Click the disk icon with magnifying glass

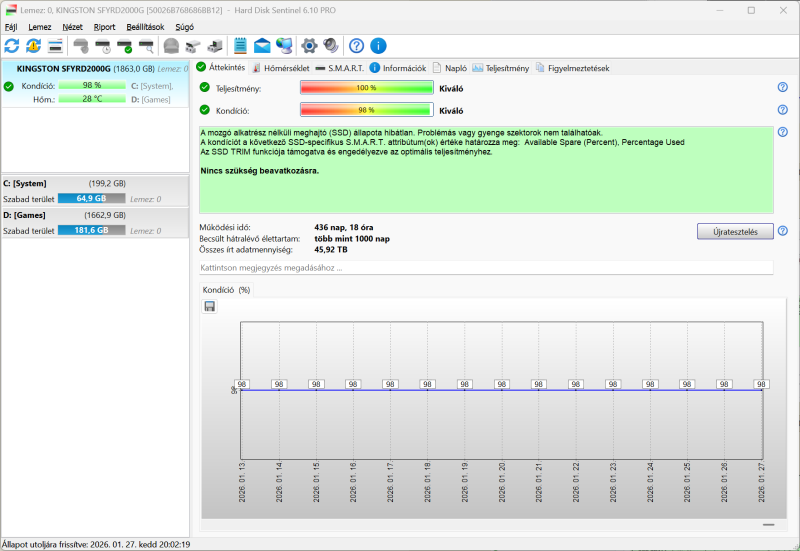[146, 46]
